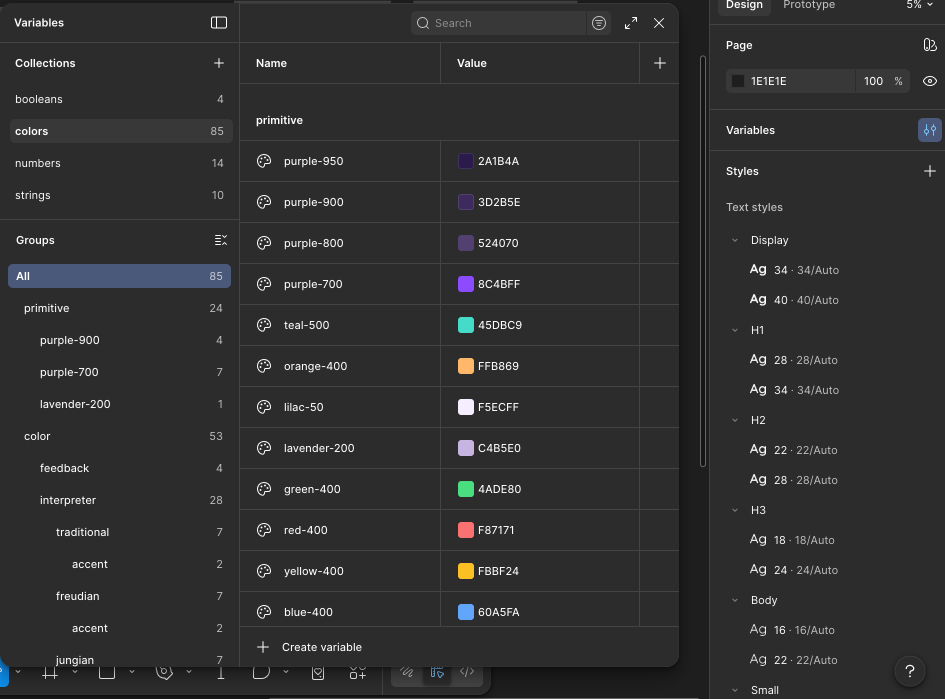This screenshot has width=945, height=699.
Task: Switch to Dev Mode code toggle
Action: (x=467, y=671)
